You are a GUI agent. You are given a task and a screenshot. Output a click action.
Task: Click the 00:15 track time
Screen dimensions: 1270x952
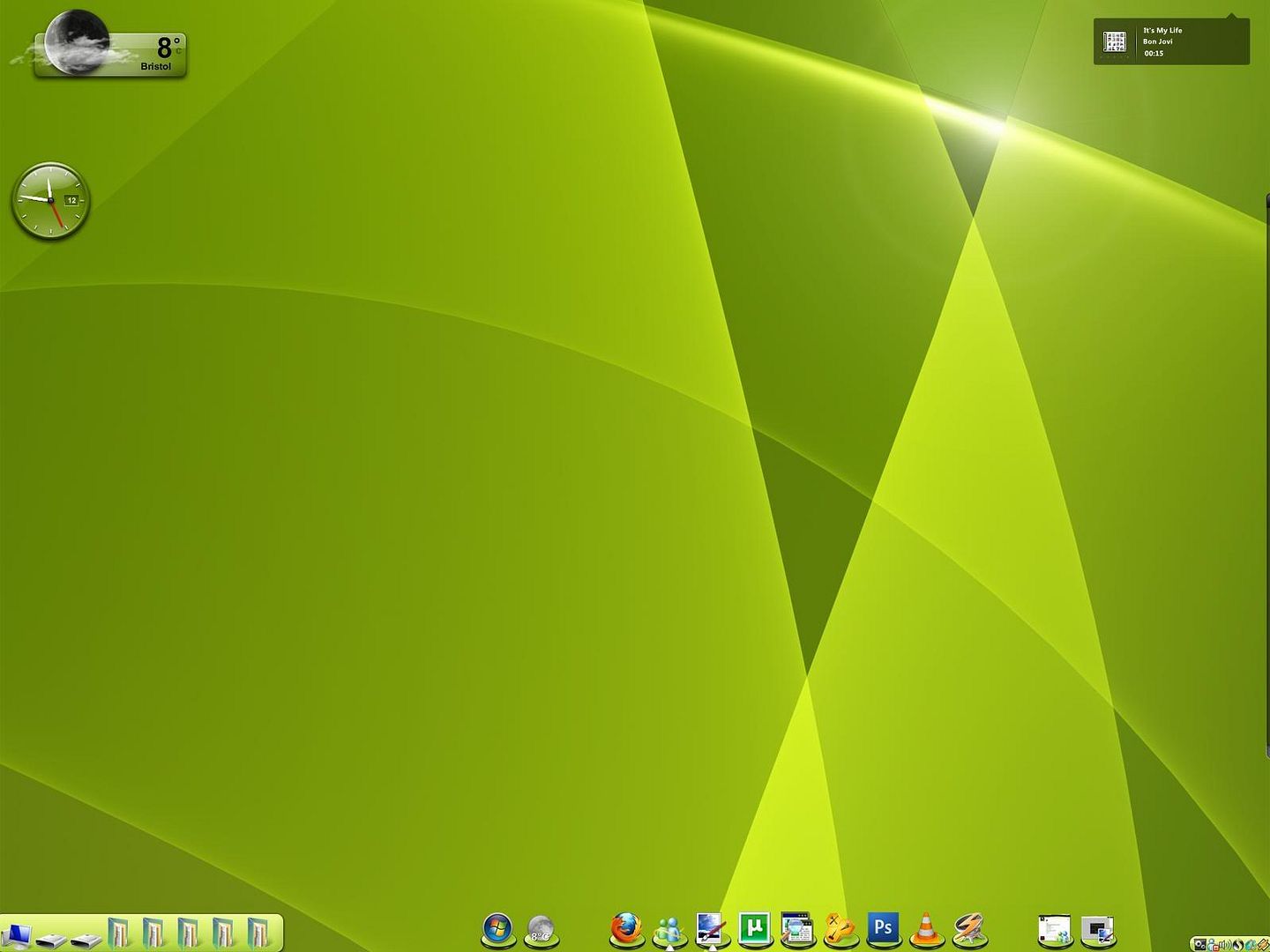(1154, 53)
